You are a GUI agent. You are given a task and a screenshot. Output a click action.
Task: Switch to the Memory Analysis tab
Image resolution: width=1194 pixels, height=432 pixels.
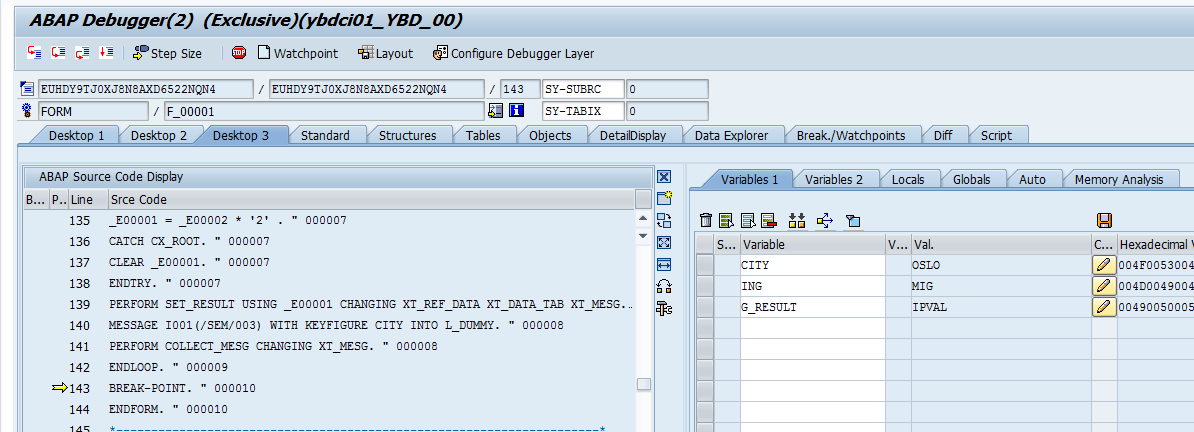(x=1119, y=180)
